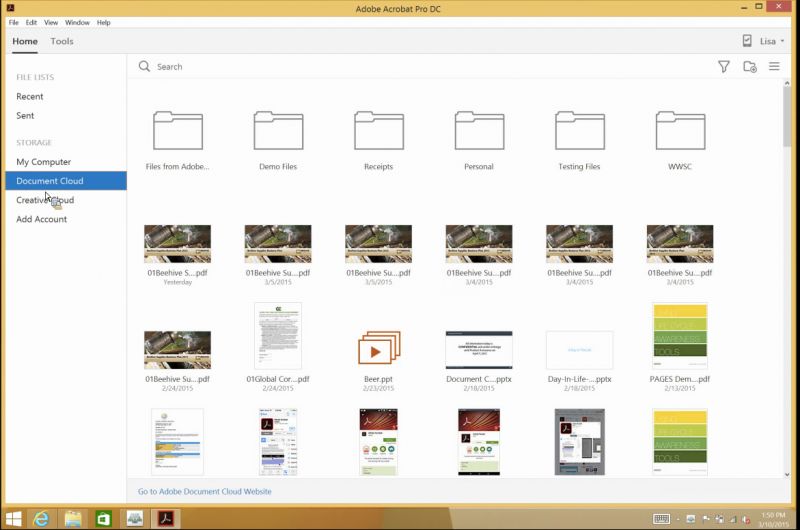Click the Windows Start button
Image resolution: width=800 pixels, height=530 pixels.
tap(13, 518)
